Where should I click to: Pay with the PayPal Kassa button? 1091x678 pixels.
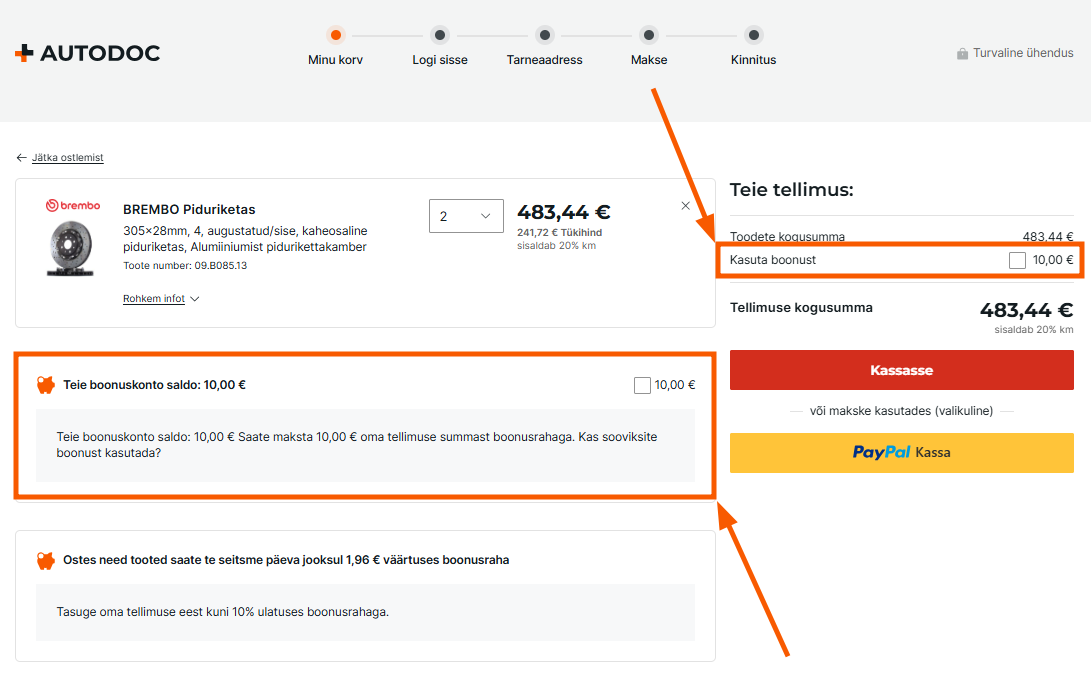coord(901,452)
